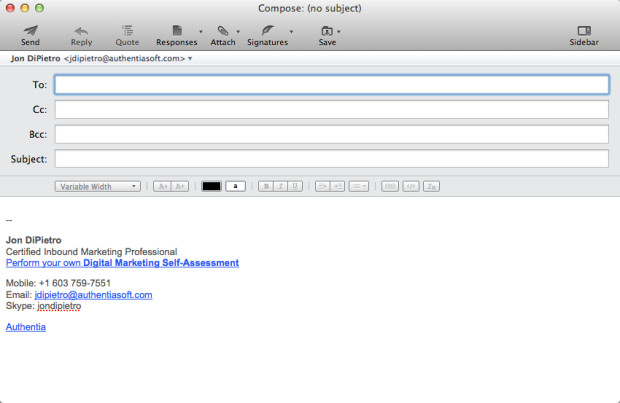Click the clear formatting icon
The width and height of the screenshot is (620, 403).
pos(431,186)
